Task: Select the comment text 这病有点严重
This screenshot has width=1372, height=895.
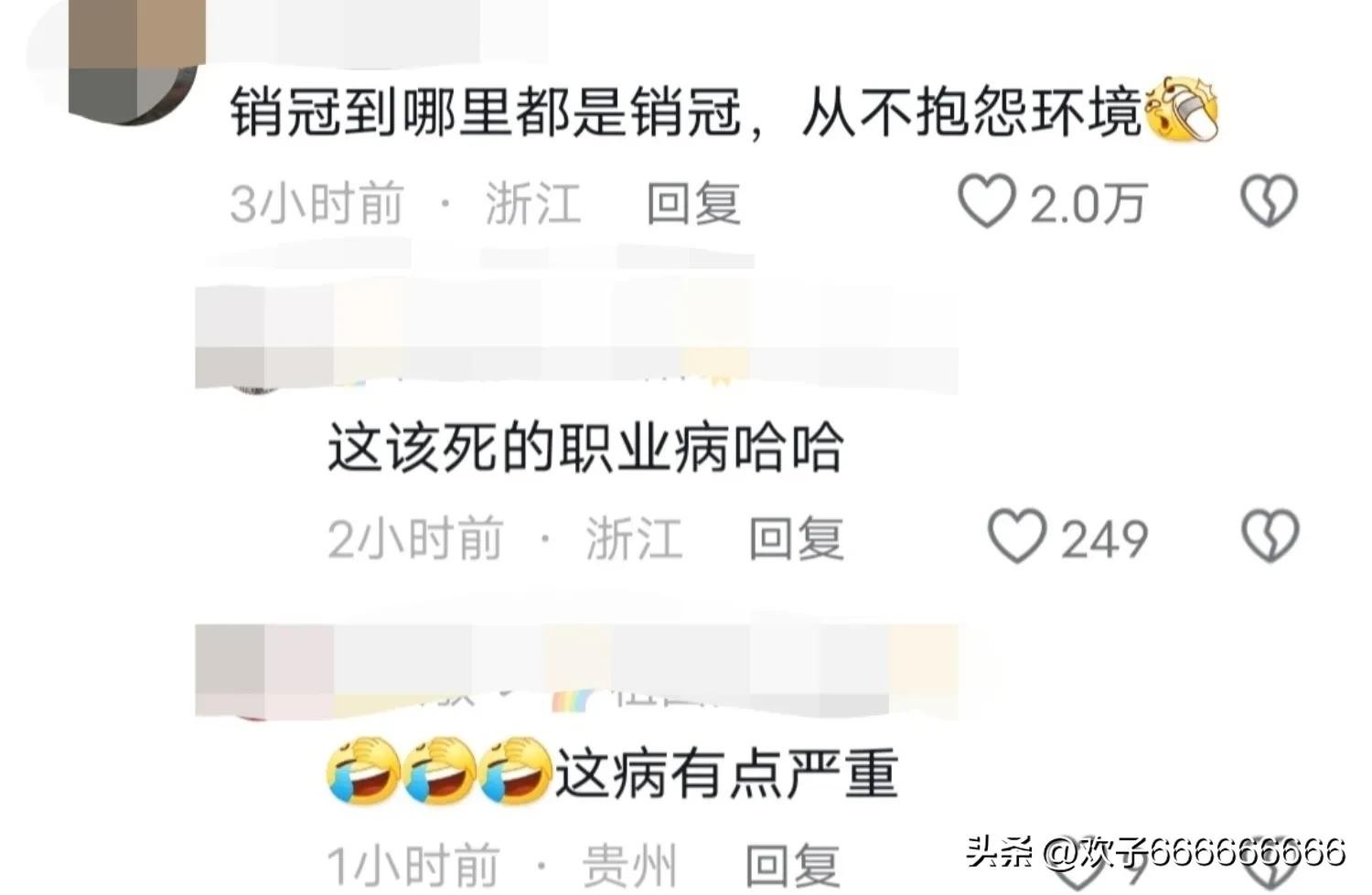Action: pos(726,773)
